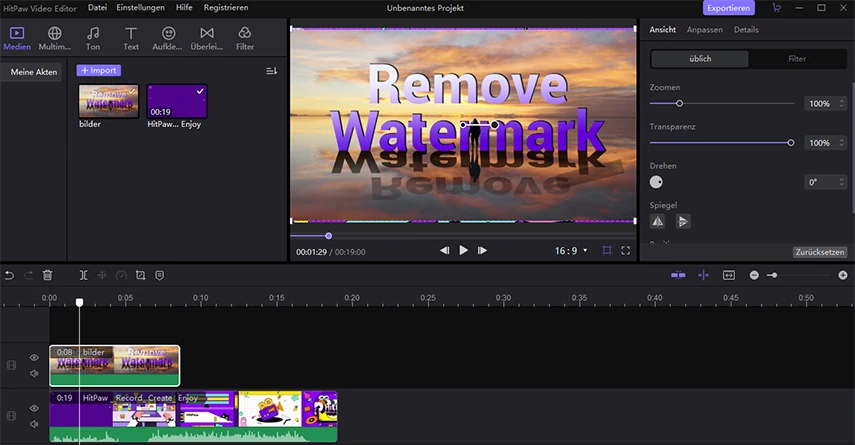Image resolution: width=855 pixels, height=445 pixels.
Task: Click the Transparenz slider handle
Action: pos(791,143)
